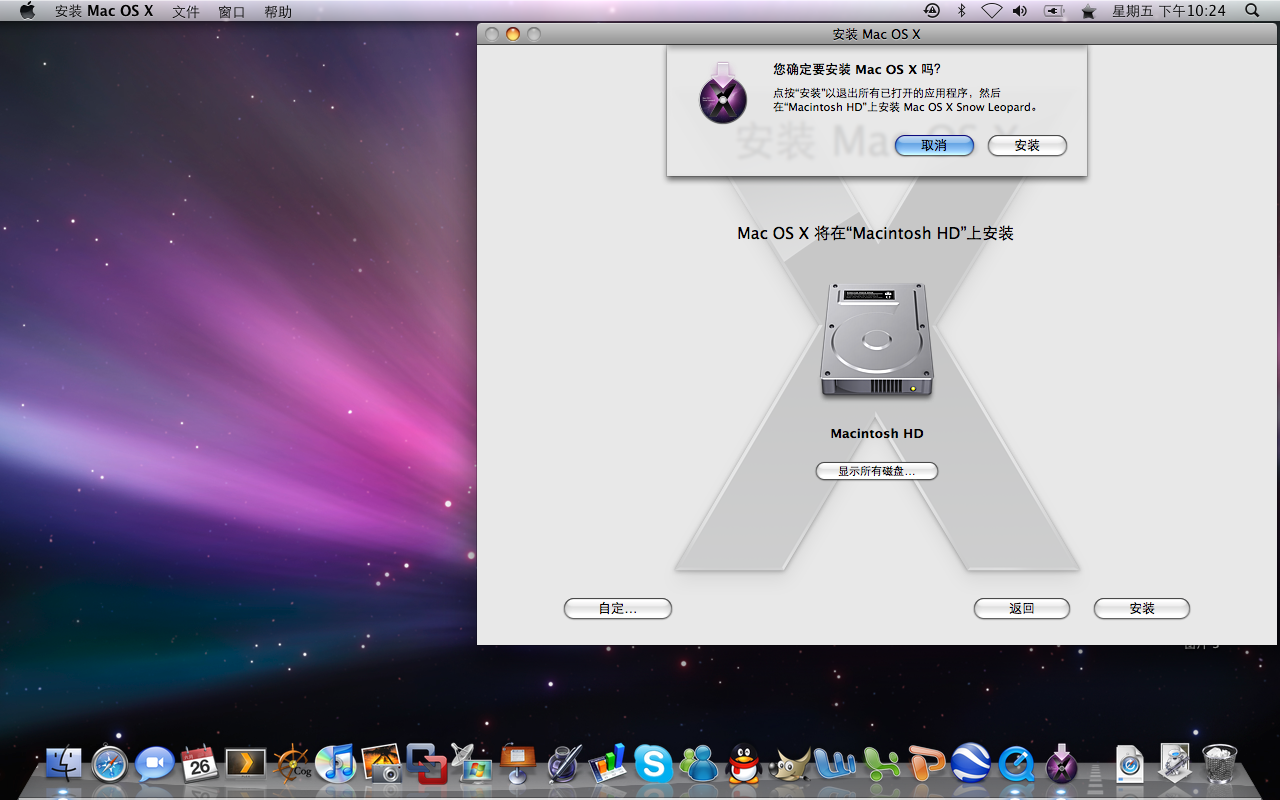Screen dimensions: 1280x800
Task: Open QuickTime Player in the Dock
Action: (x=1017, y=764)
